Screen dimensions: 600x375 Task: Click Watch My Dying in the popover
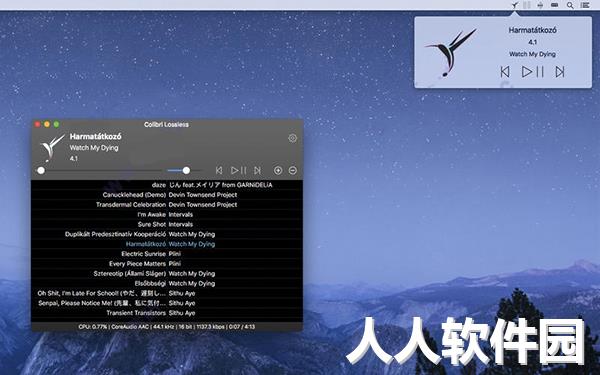(x=532, y=54)
